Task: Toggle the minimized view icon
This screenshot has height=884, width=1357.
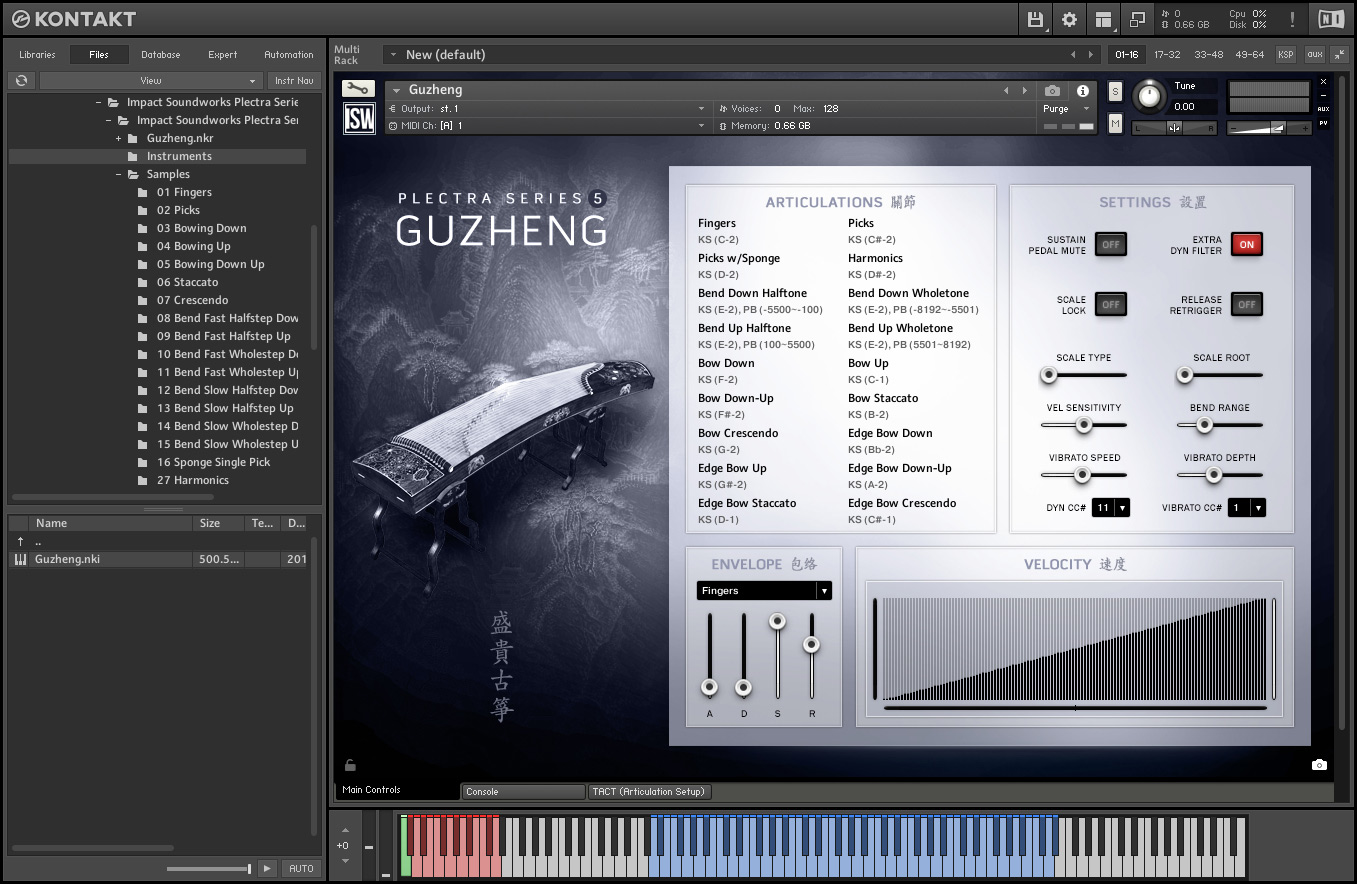Action: coord(1137,19)
